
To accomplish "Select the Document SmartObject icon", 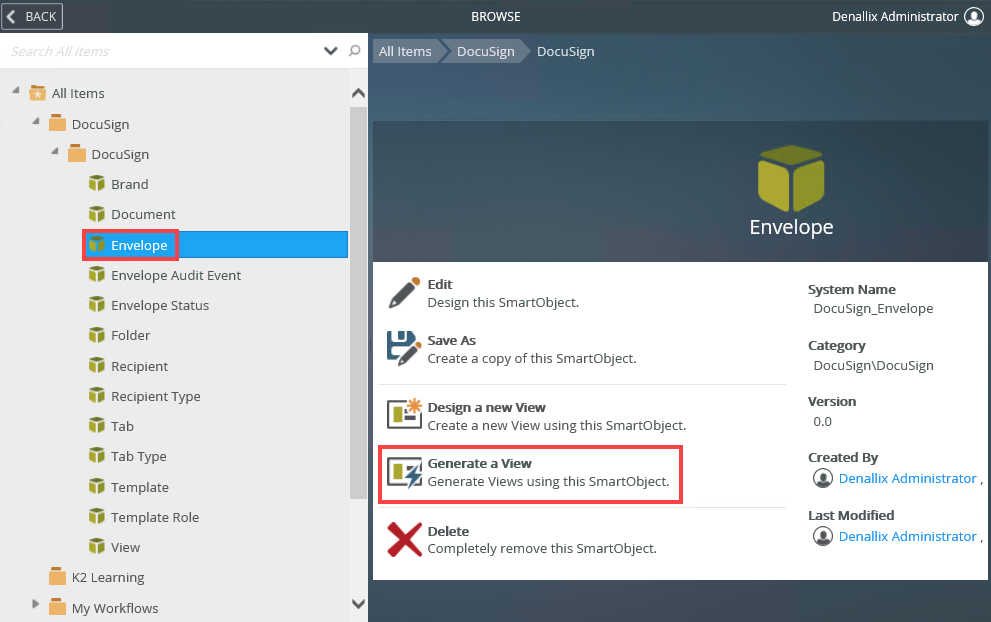I will pyautogui.click(x=97, y=214).
